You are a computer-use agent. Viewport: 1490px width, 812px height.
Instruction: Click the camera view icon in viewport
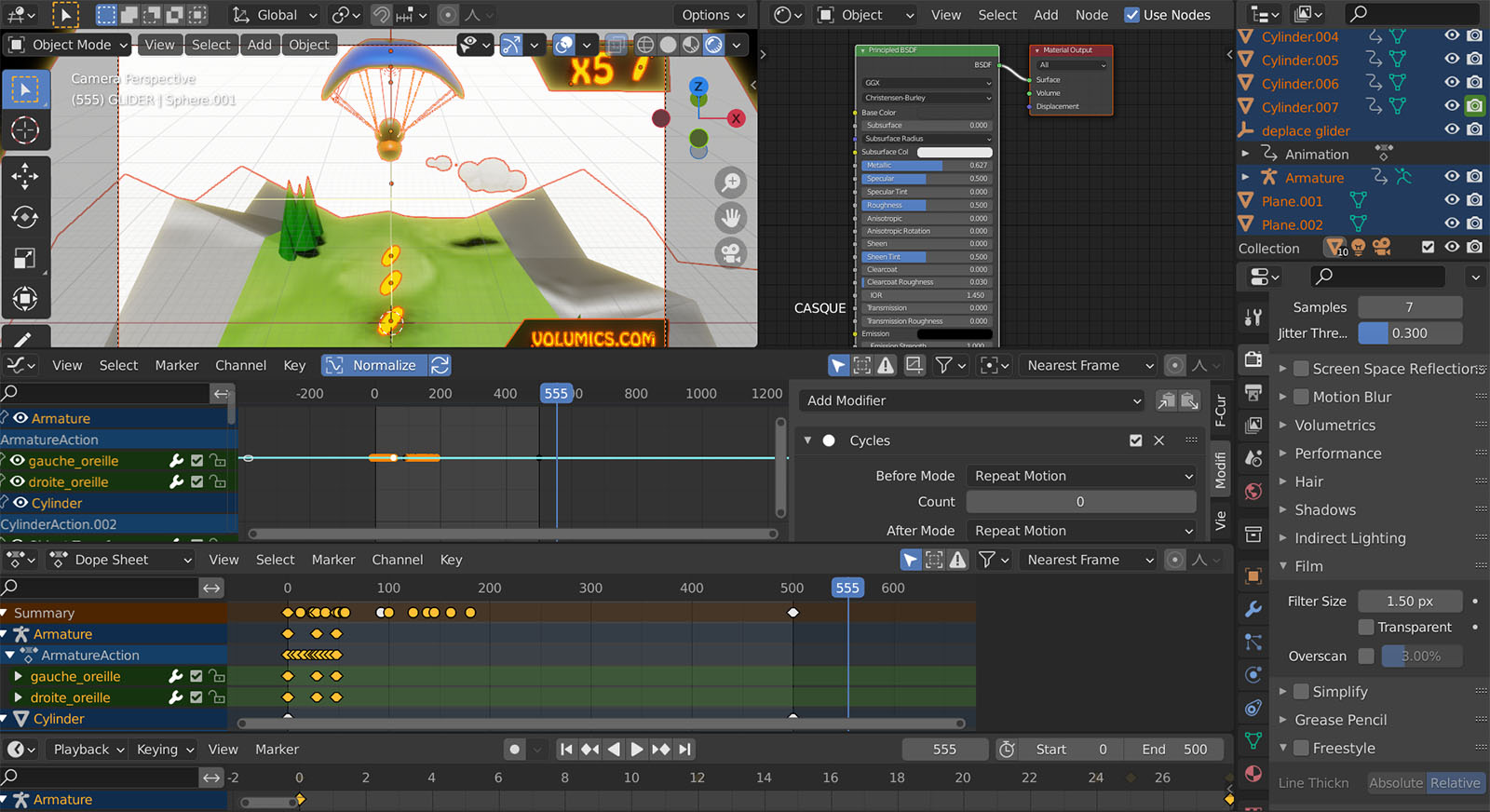click(731, 253)
